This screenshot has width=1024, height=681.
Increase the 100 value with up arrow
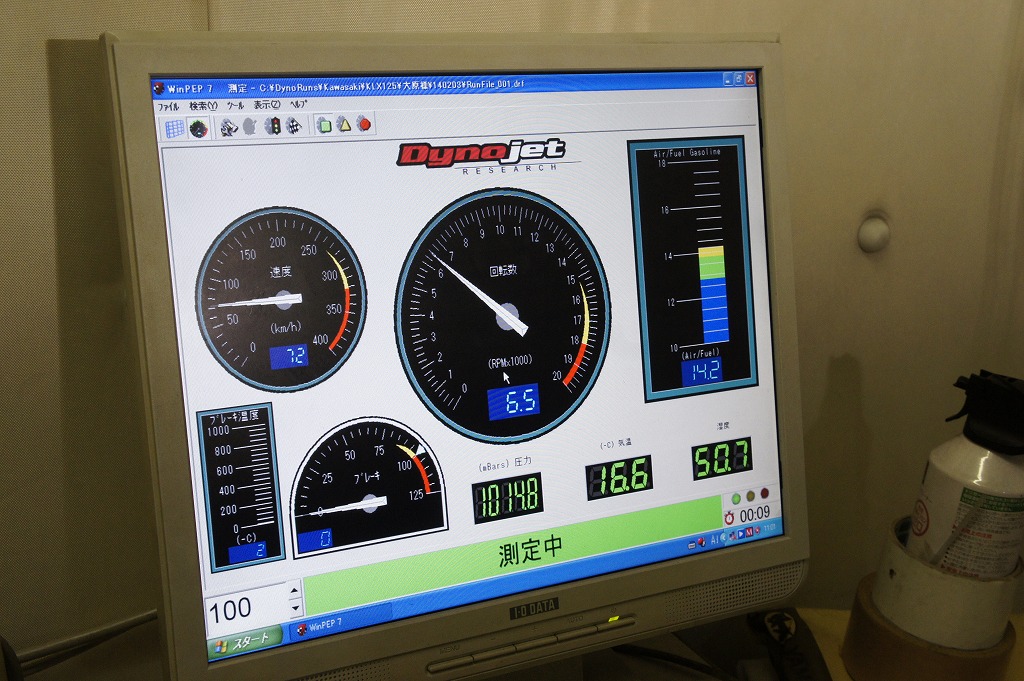click(295, 591)
